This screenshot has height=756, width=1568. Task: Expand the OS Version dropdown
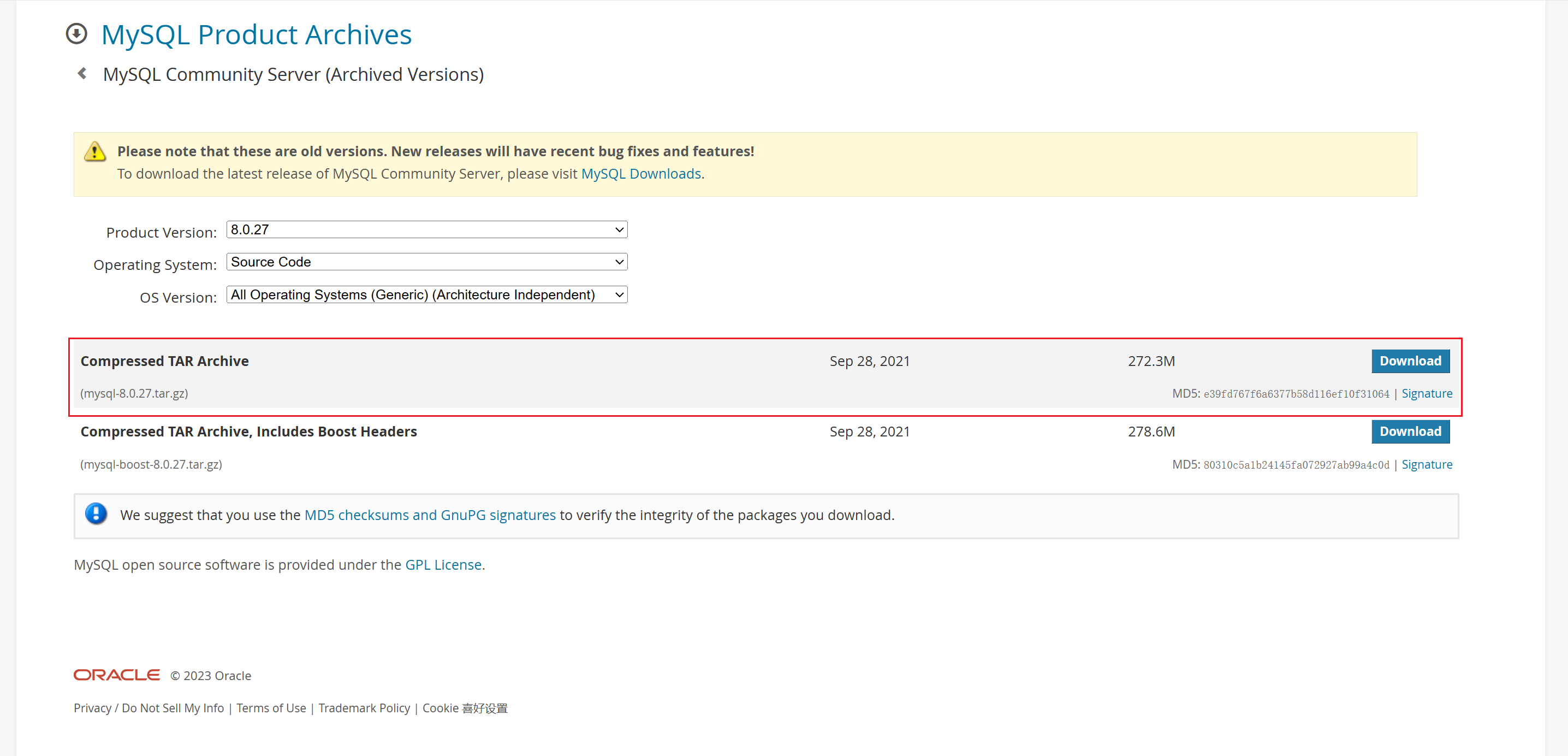tap(427, 295)
